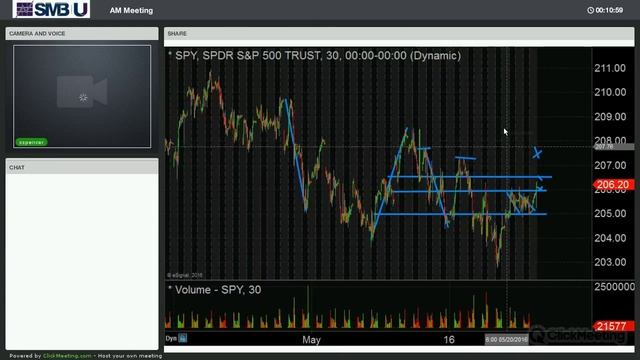Viewport: 640px width, 360px height.
Task: Click the 203.00 price axis label
Action: pyautogui.click(x=610, y=262)
